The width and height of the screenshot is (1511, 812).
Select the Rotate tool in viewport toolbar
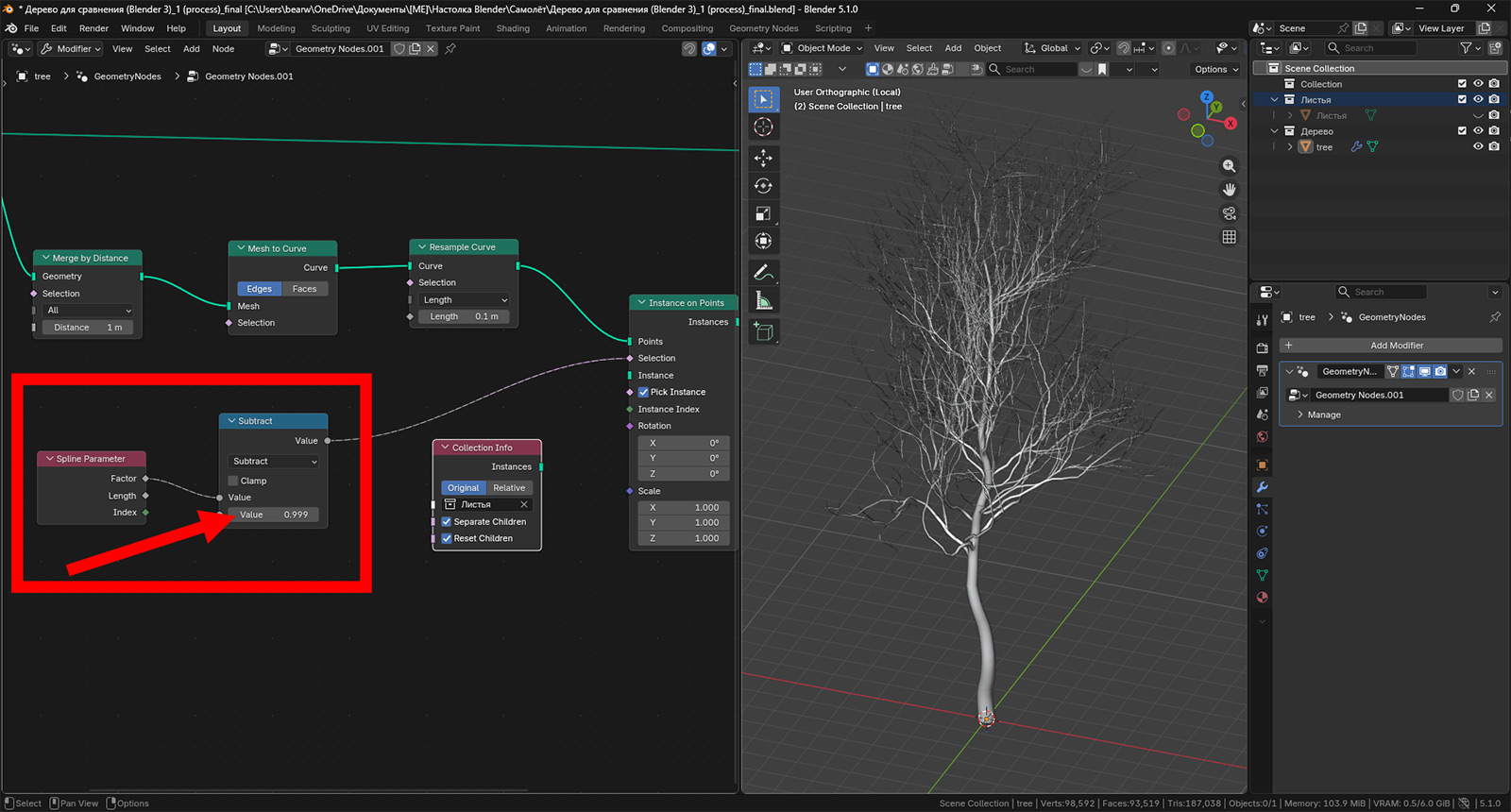tap(763, 186)
